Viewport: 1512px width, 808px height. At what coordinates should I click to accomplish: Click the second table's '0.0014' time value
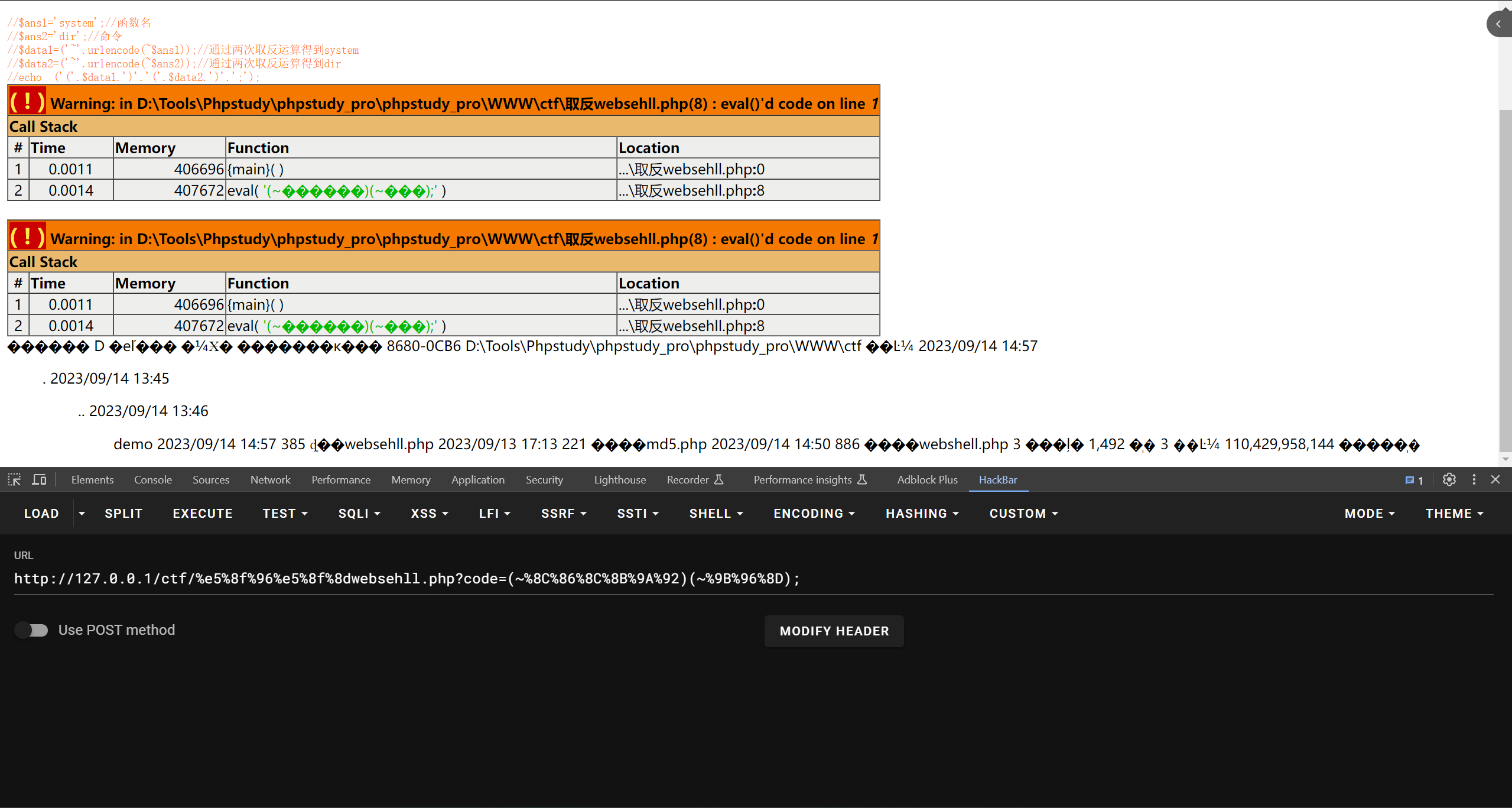point(71,326)
